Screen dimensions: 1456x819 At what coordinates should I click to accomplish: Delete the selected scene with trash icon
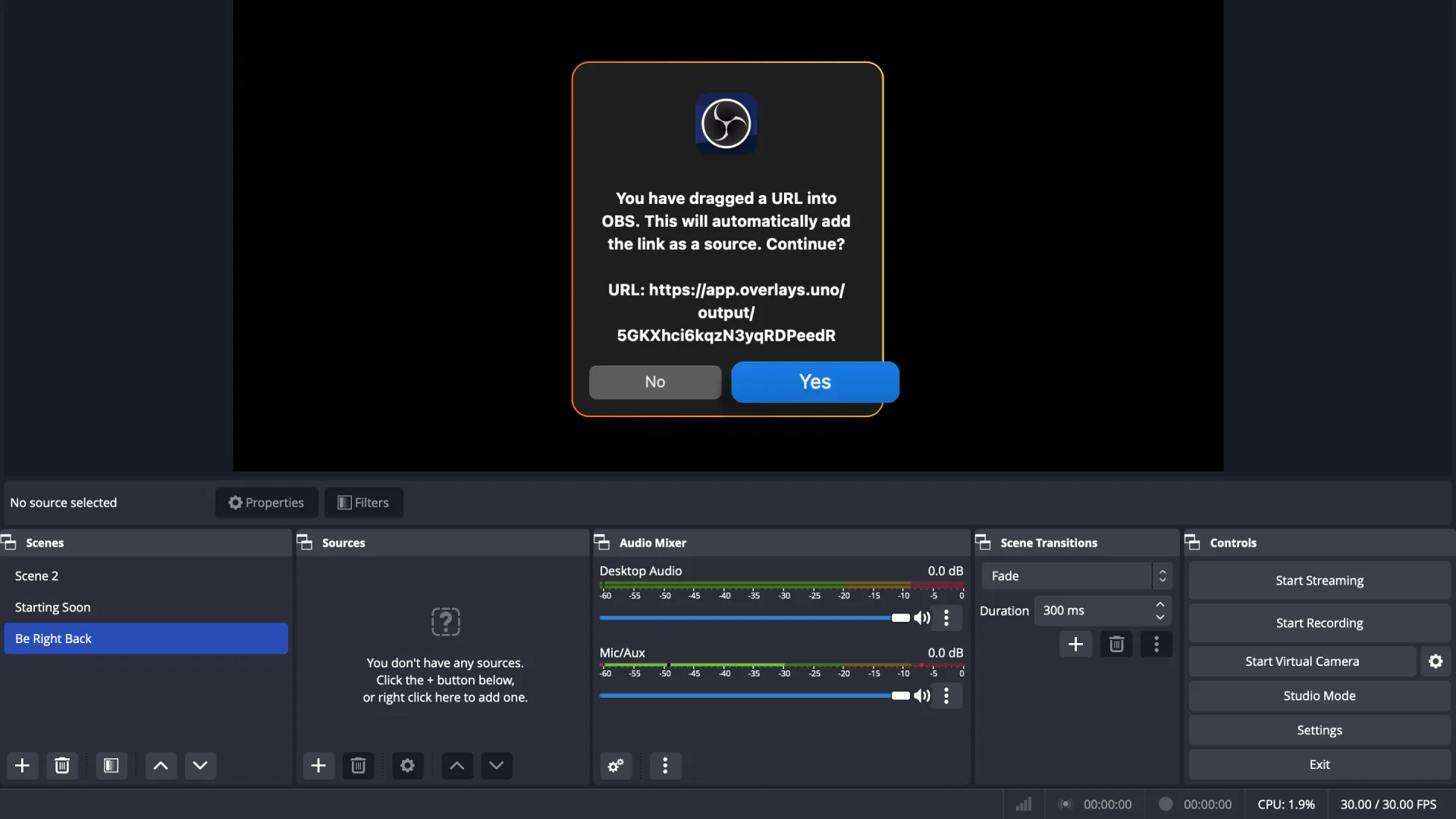pyautogui.click(x=62, y=765)
